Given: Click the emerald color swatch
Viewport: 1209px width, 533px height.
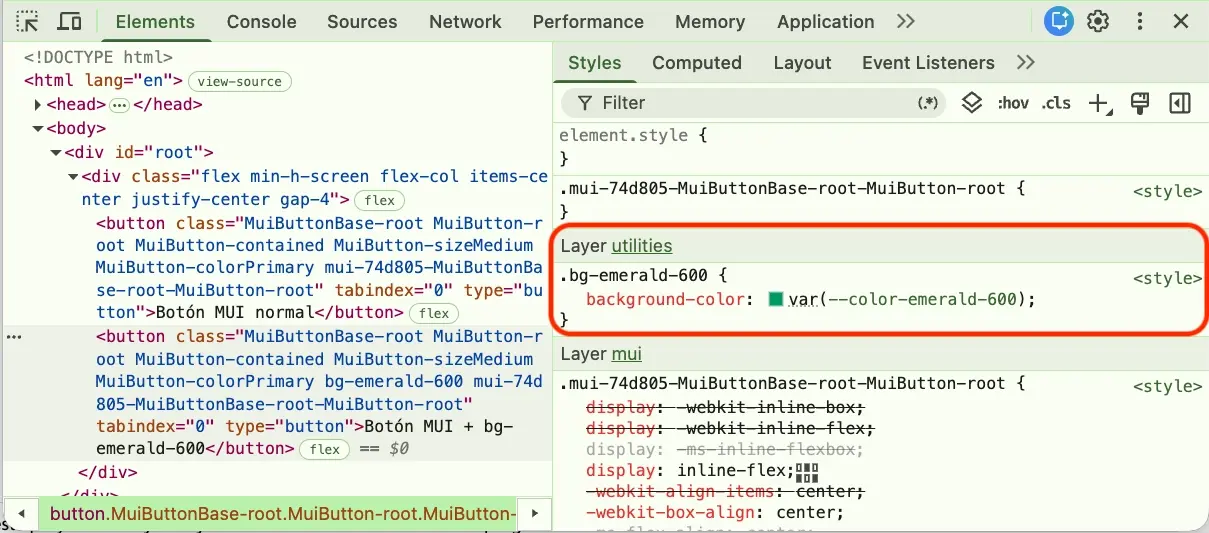Looking at the screenshot, I should pos(776,299).
